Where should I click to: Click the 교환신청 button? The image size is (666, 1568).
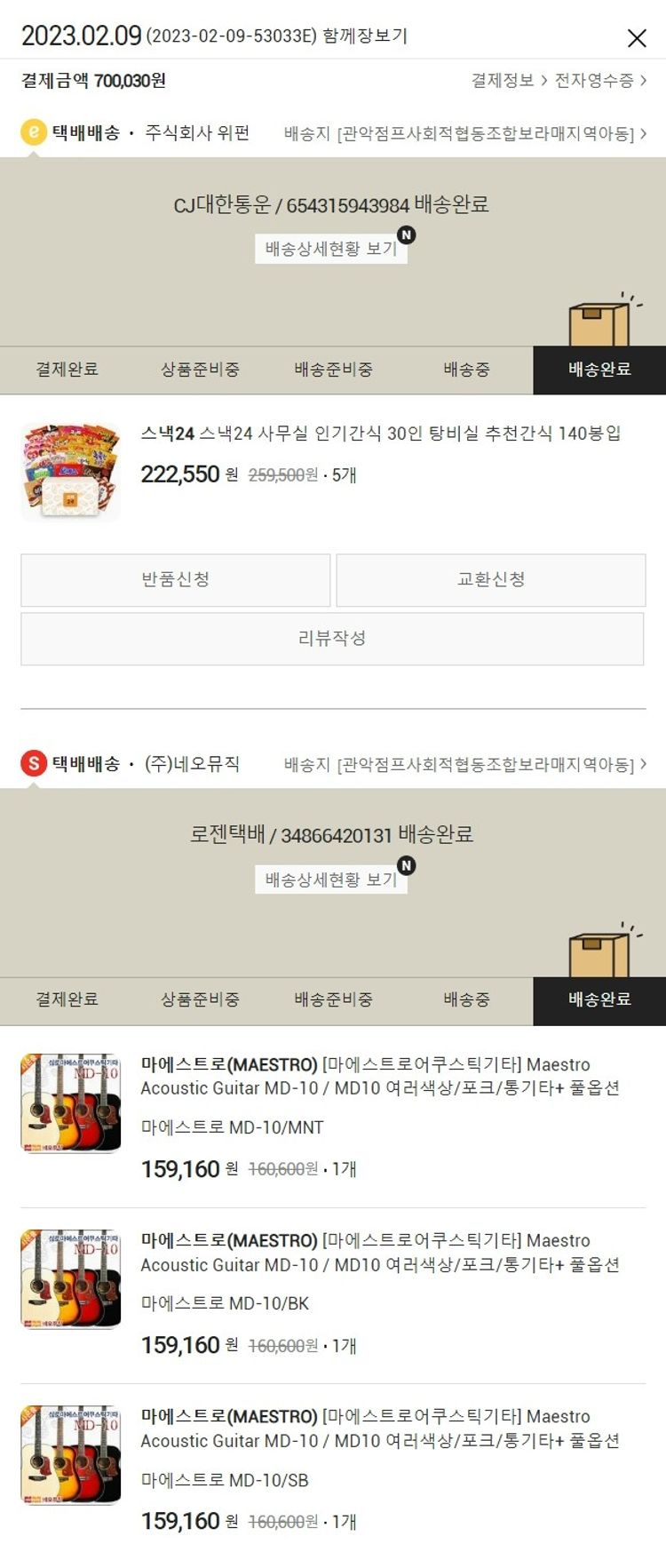click(x=491, y=580)
